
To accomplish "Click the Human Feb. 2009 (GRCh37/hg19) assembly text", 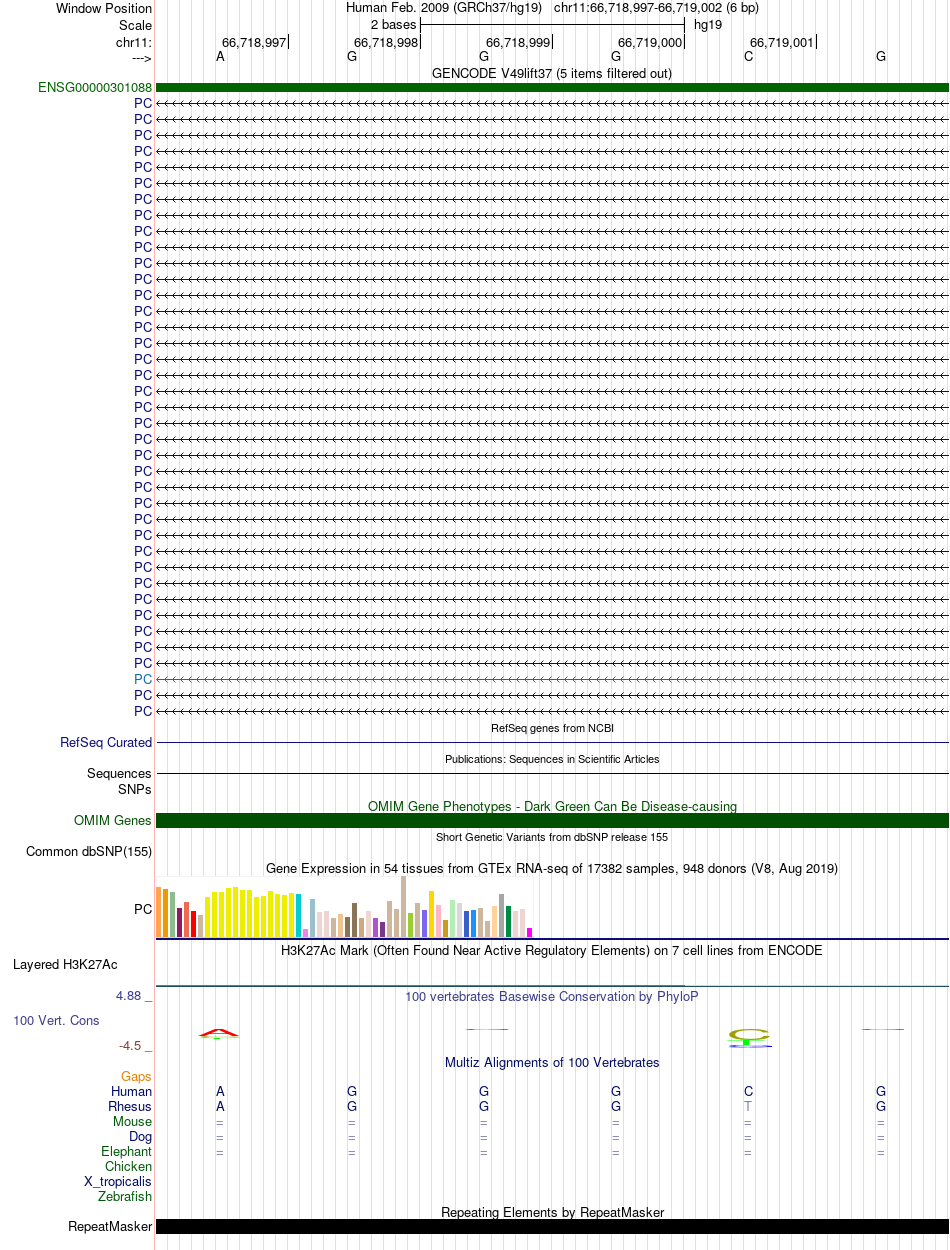I will 444,7.
